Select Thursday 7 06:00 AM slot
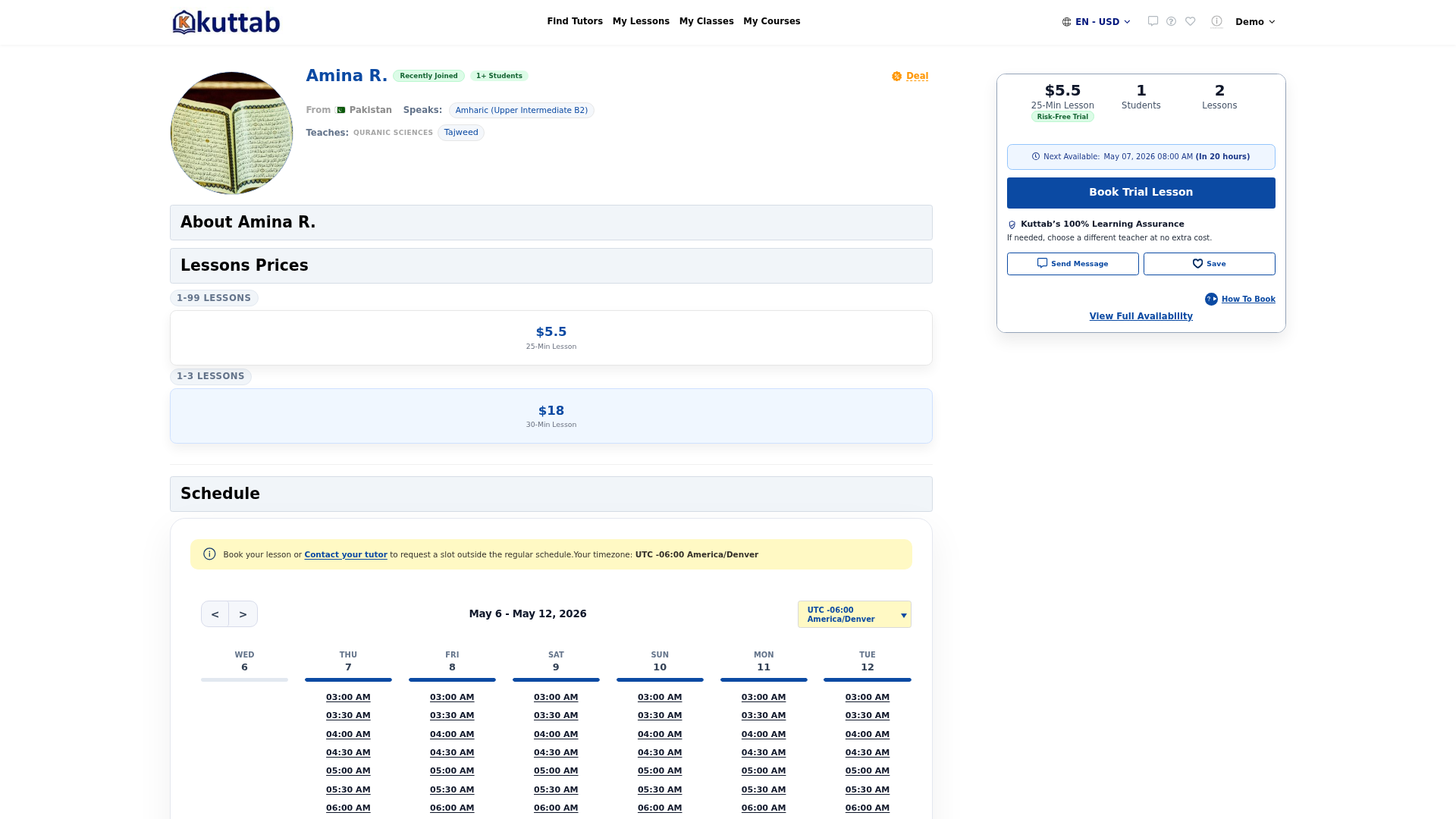This screenshot has height=819, width=1456. 348,808
